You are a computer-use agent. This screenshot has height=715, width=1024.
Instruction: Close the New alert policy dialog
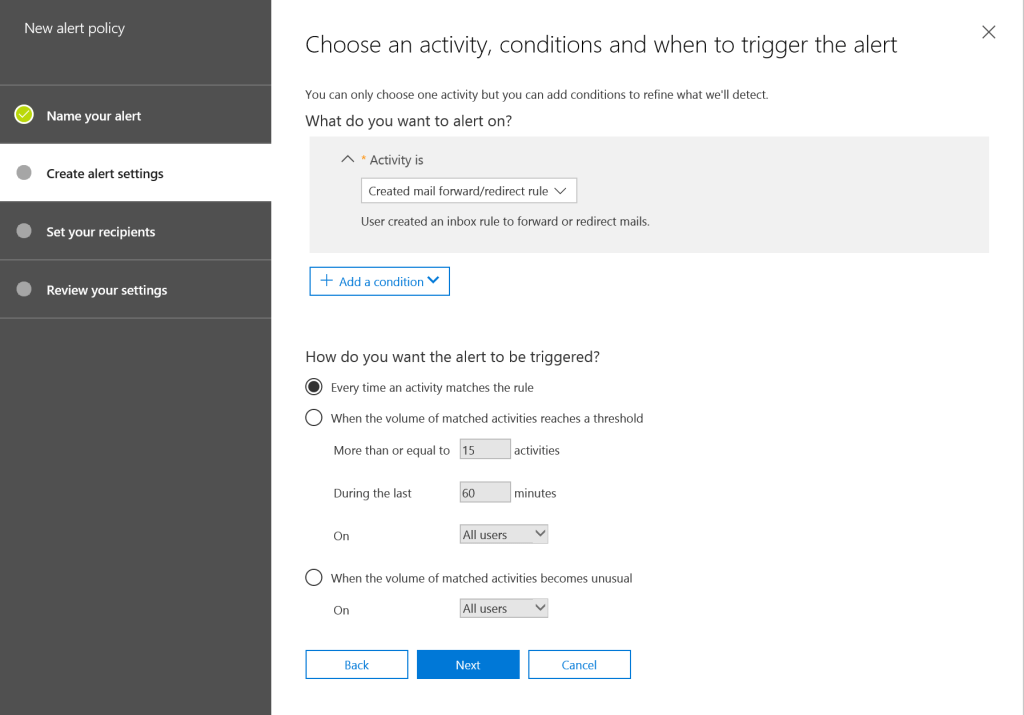(x=988, y=32)
